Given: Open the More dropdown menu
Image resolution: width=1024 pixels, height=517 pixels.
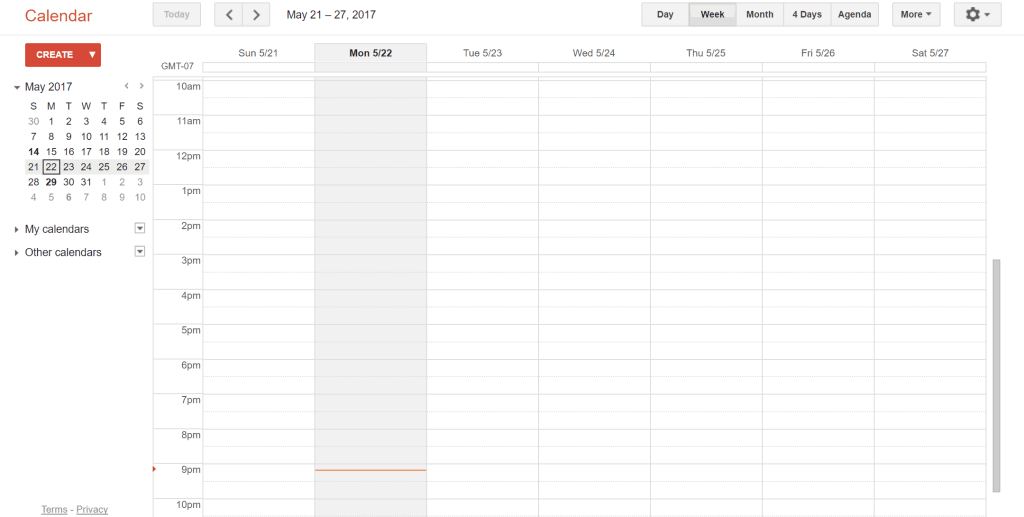Looking at the screenshot, I should (916, 14).
